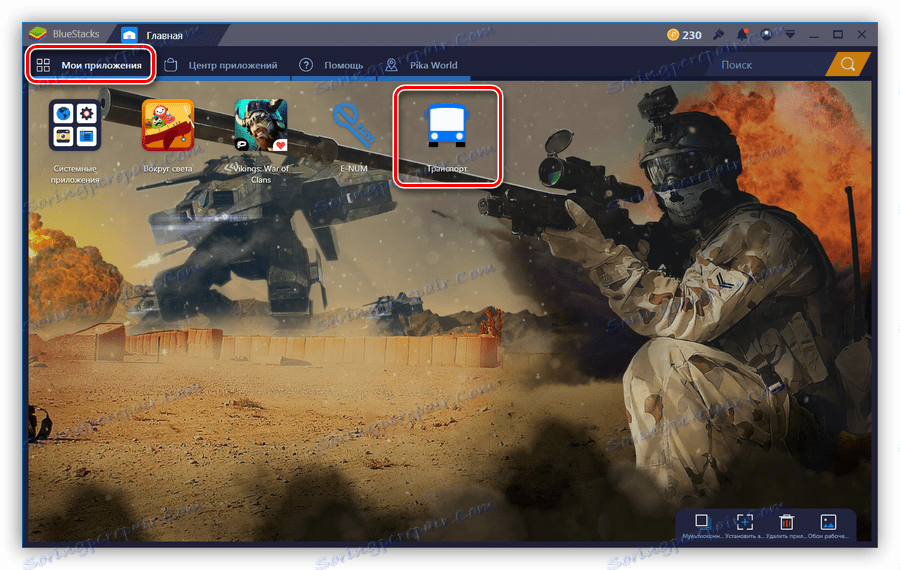The height and width of the screenshot is (570, 900).
Task: Open the notifications bell
Action: click(x=742, y=34)
